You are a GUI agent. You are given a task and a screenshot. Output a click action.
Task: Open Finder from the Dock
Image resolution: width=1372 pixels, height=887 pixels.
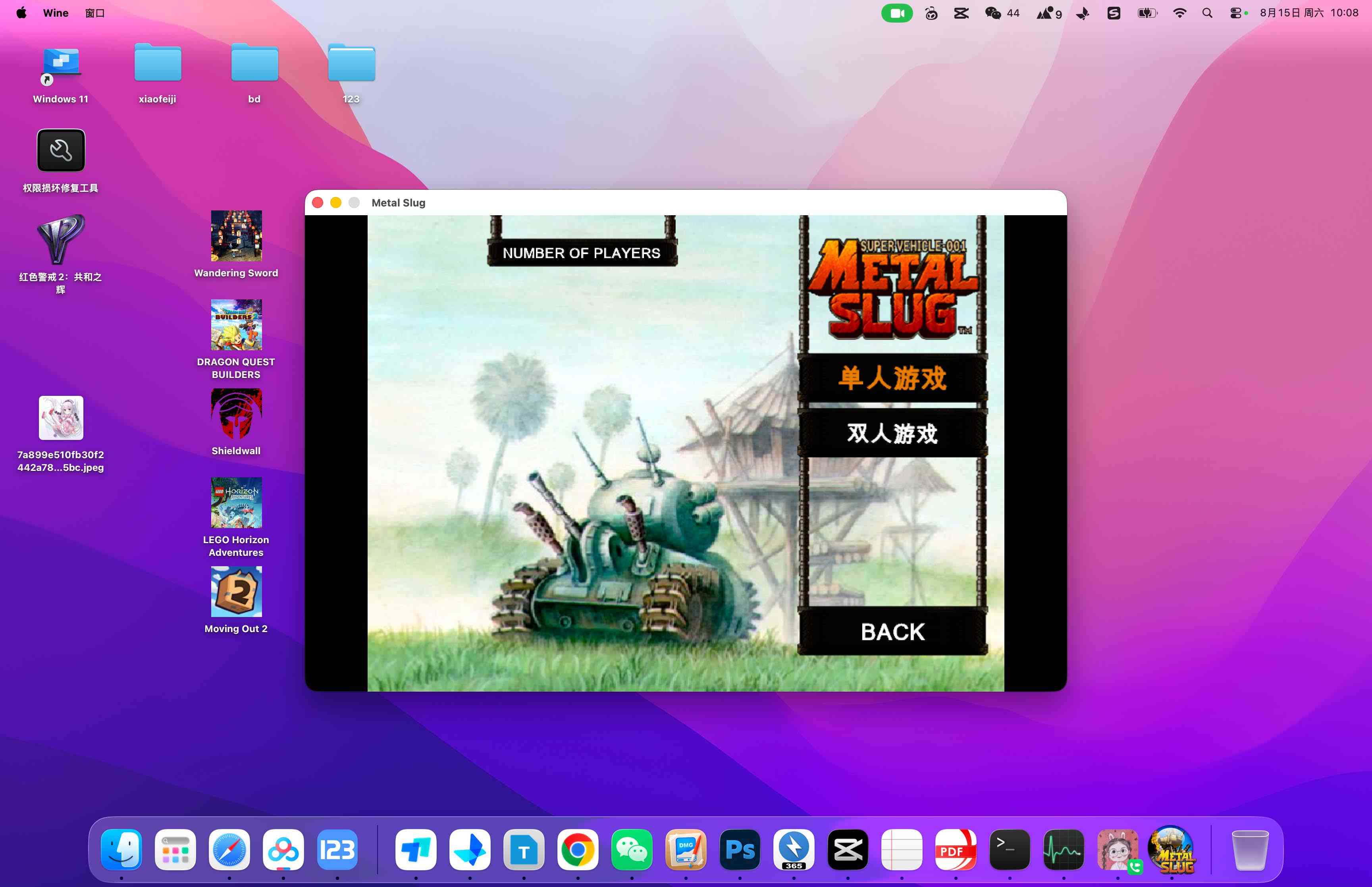[x=121, y=850]
